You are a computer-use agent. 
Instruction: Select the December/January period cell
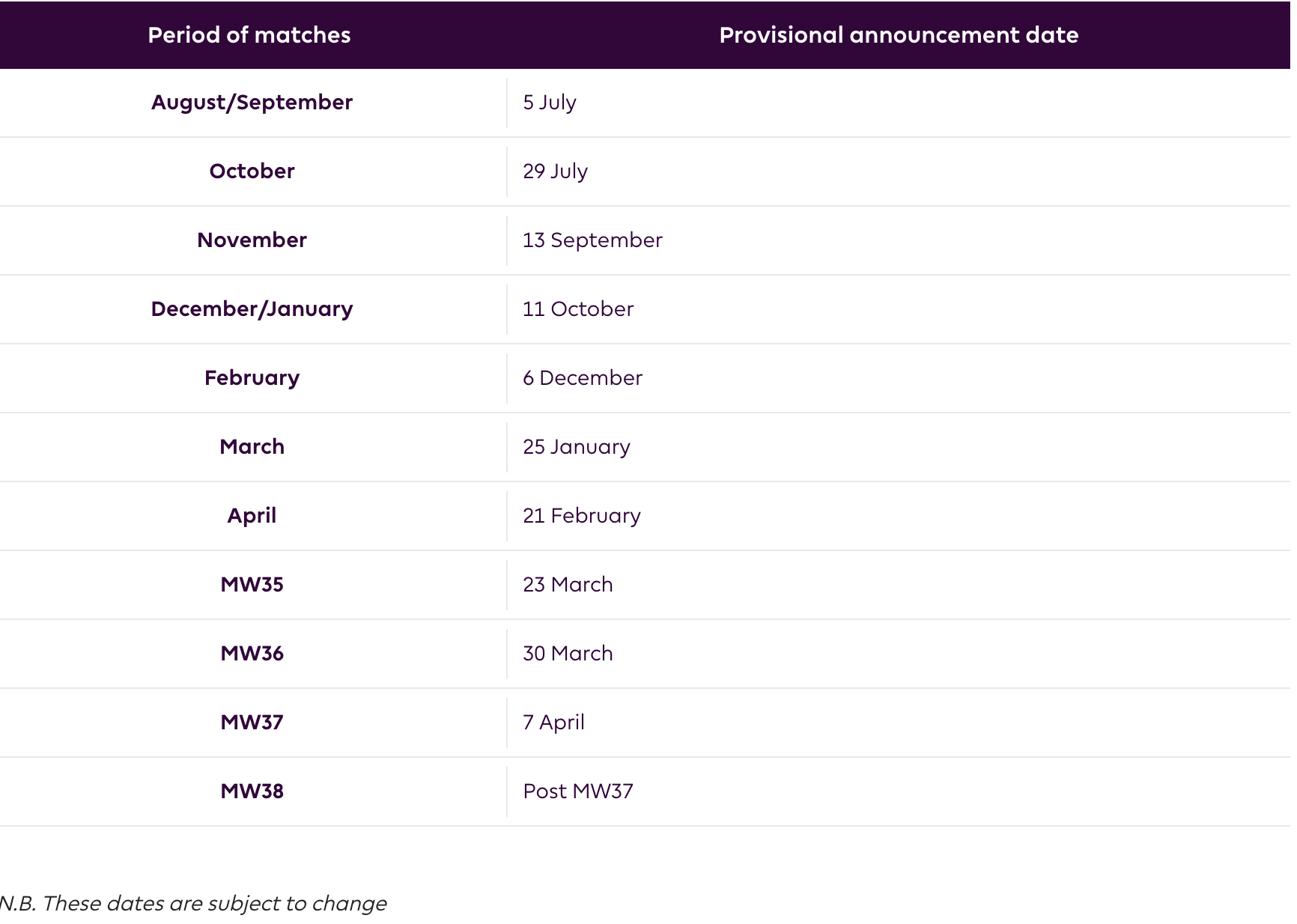252,309
